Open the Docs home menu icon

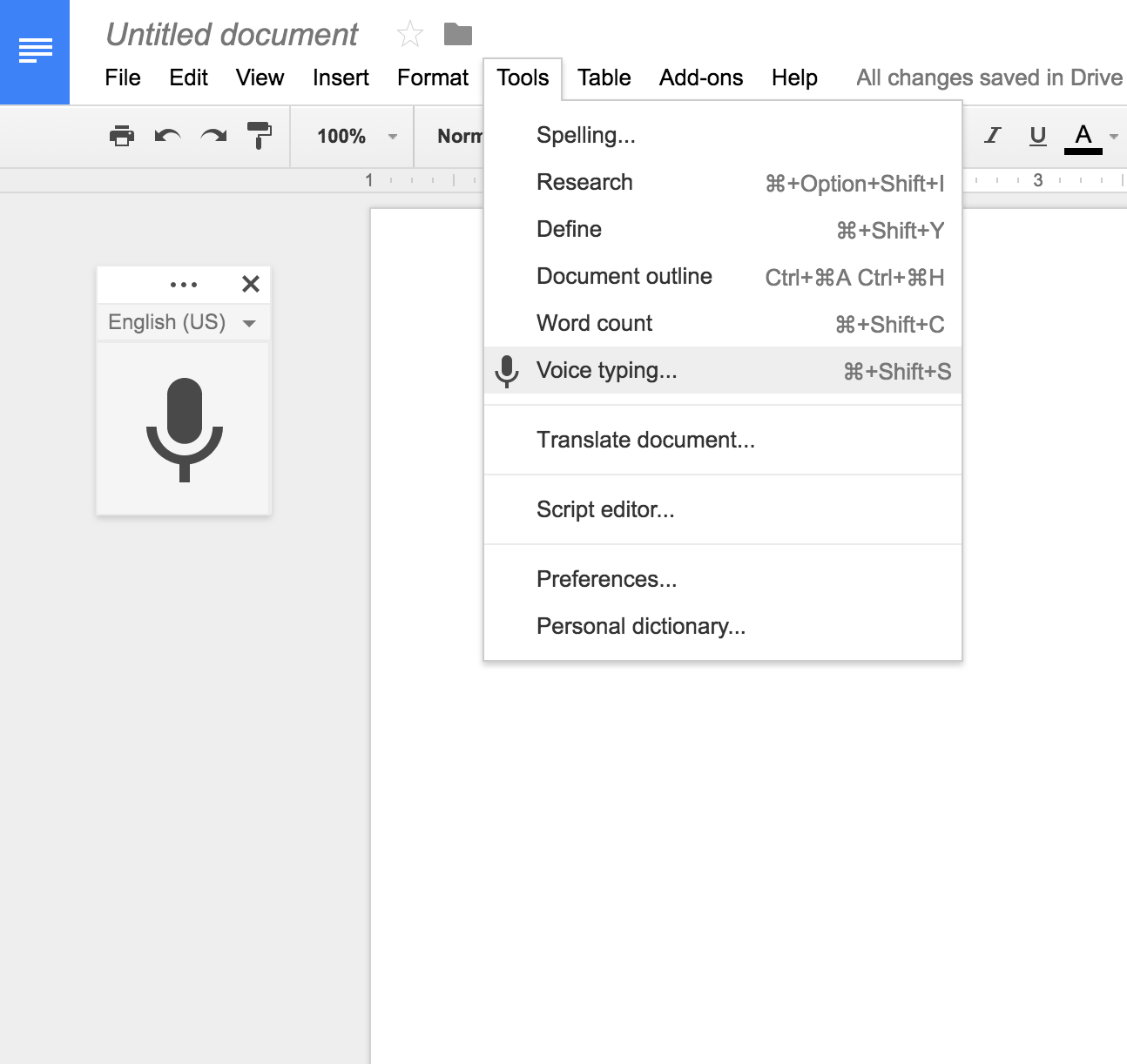(x=35, y=51)
